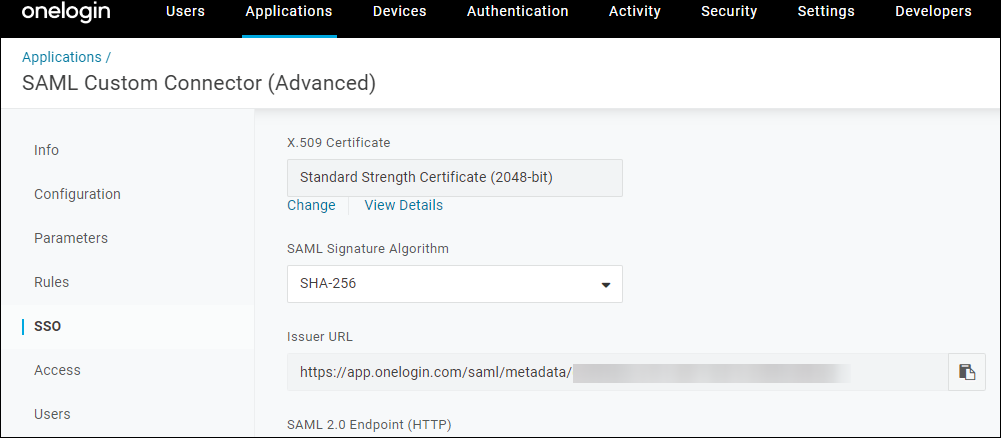Open the Authentication top menu
The width and height of the screenshot is (1001, 438).
(518, 11)
